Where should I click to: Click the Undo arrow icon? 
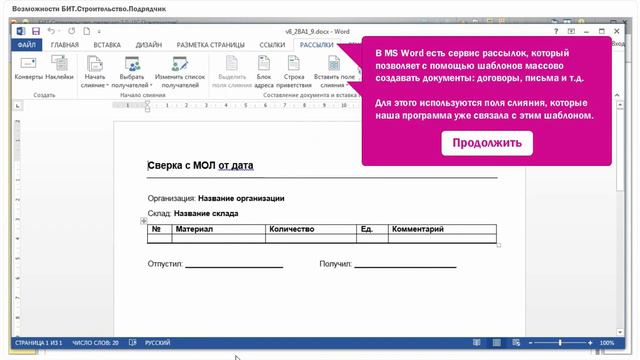pos(51,31)
